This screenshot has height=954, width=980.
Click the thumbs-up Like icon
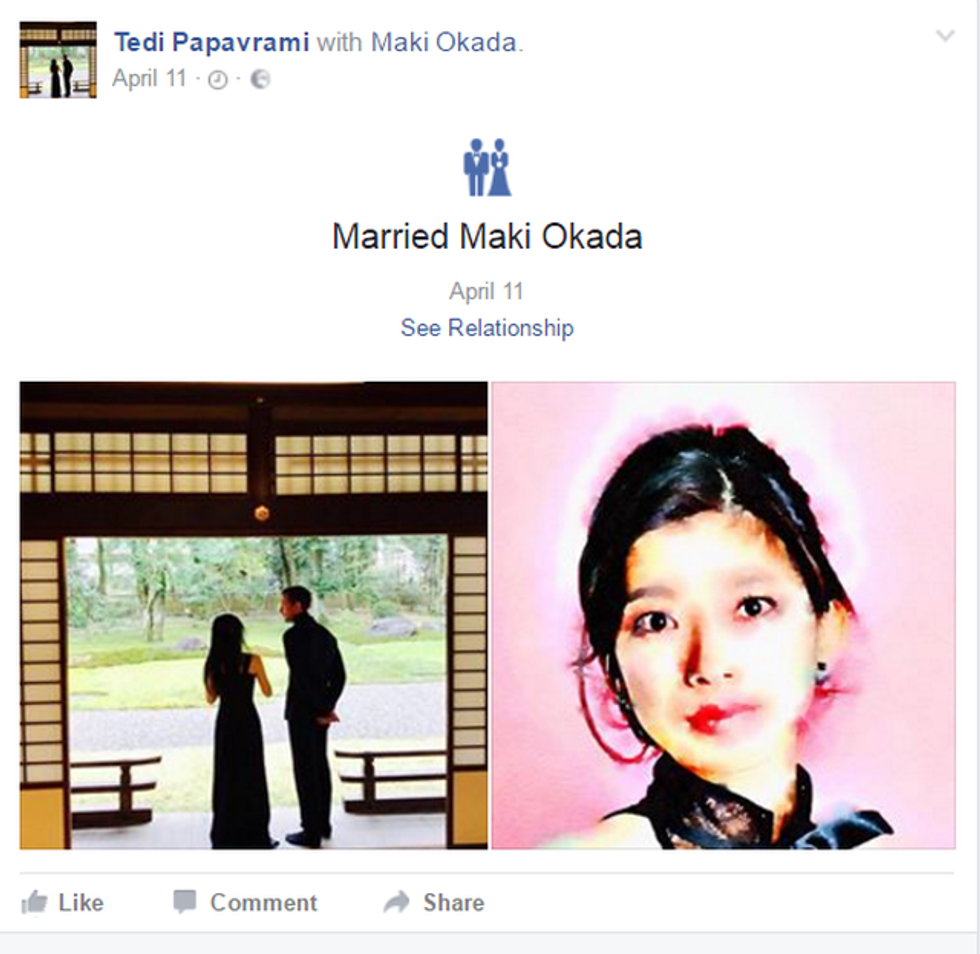[34, 903]
